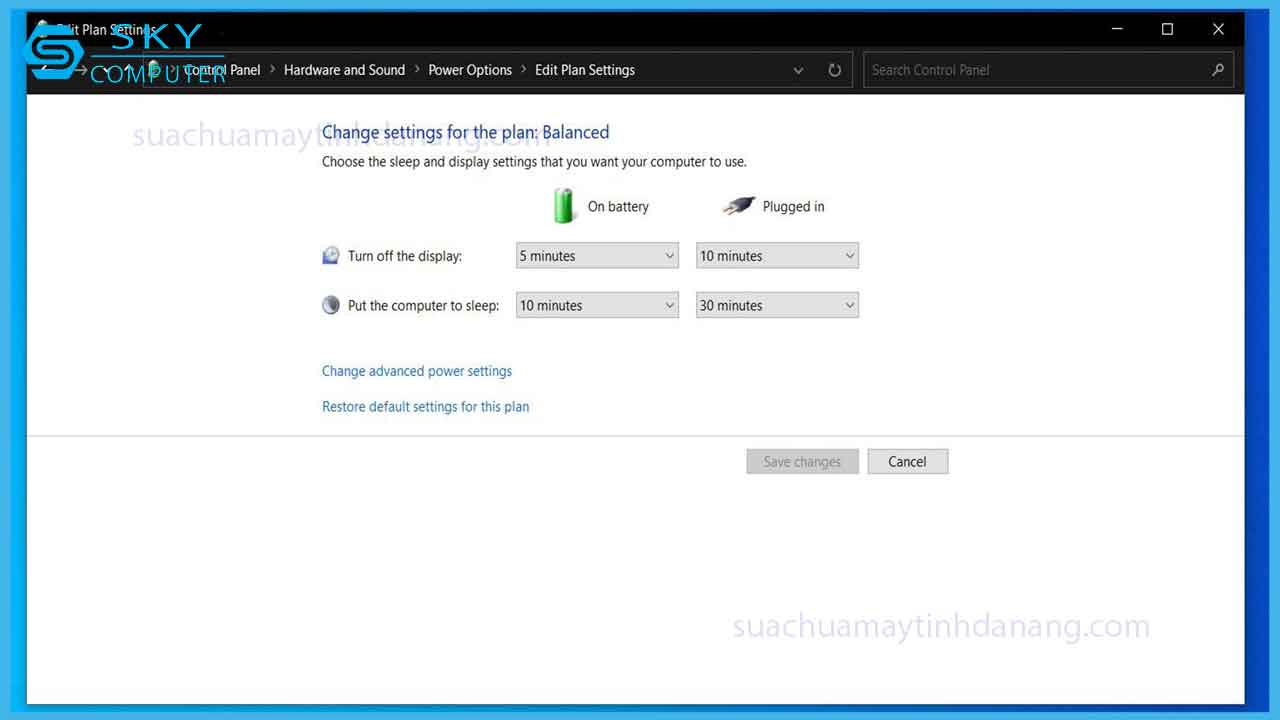1280x720 pixels.
Task: Click the moon icon beside Put the computer to sleep
Action: 331,305
